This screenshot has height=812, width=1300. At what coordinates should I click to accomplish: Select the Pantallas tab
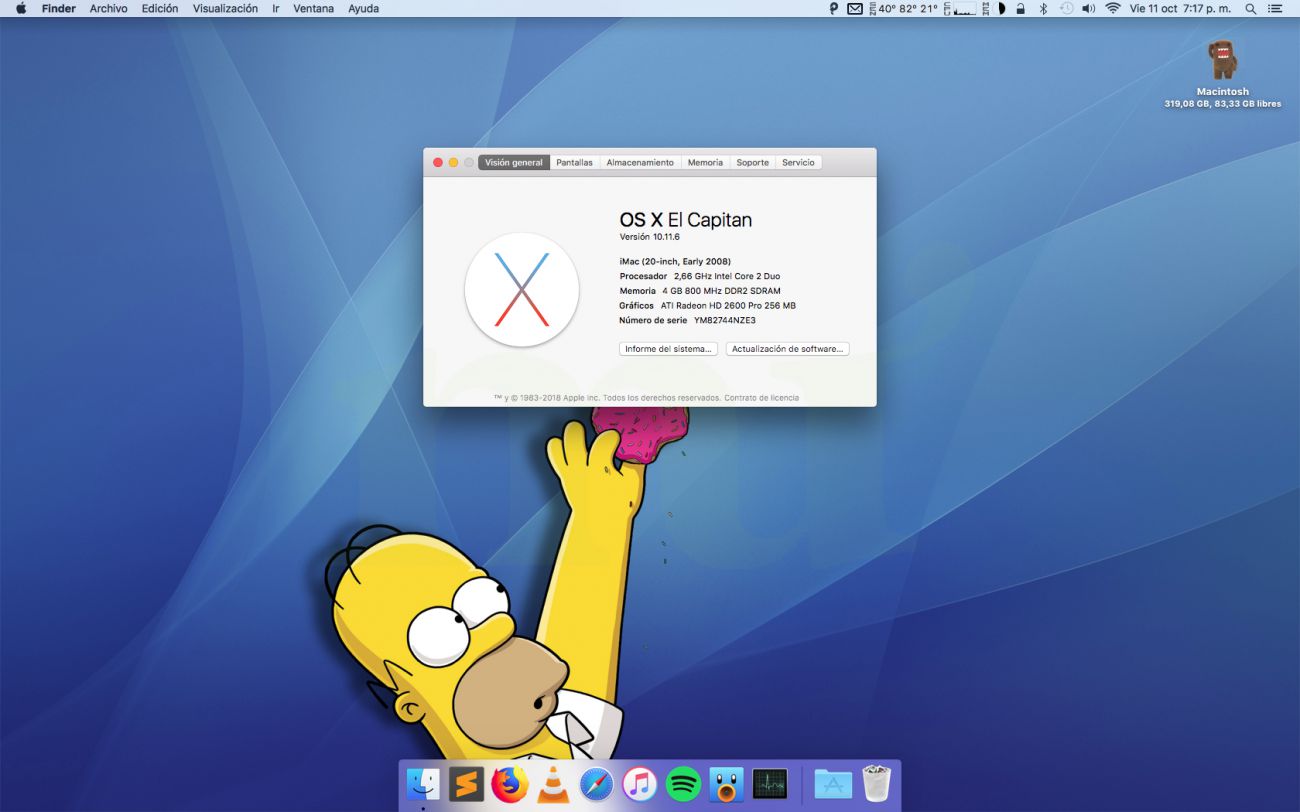point(574,163)
